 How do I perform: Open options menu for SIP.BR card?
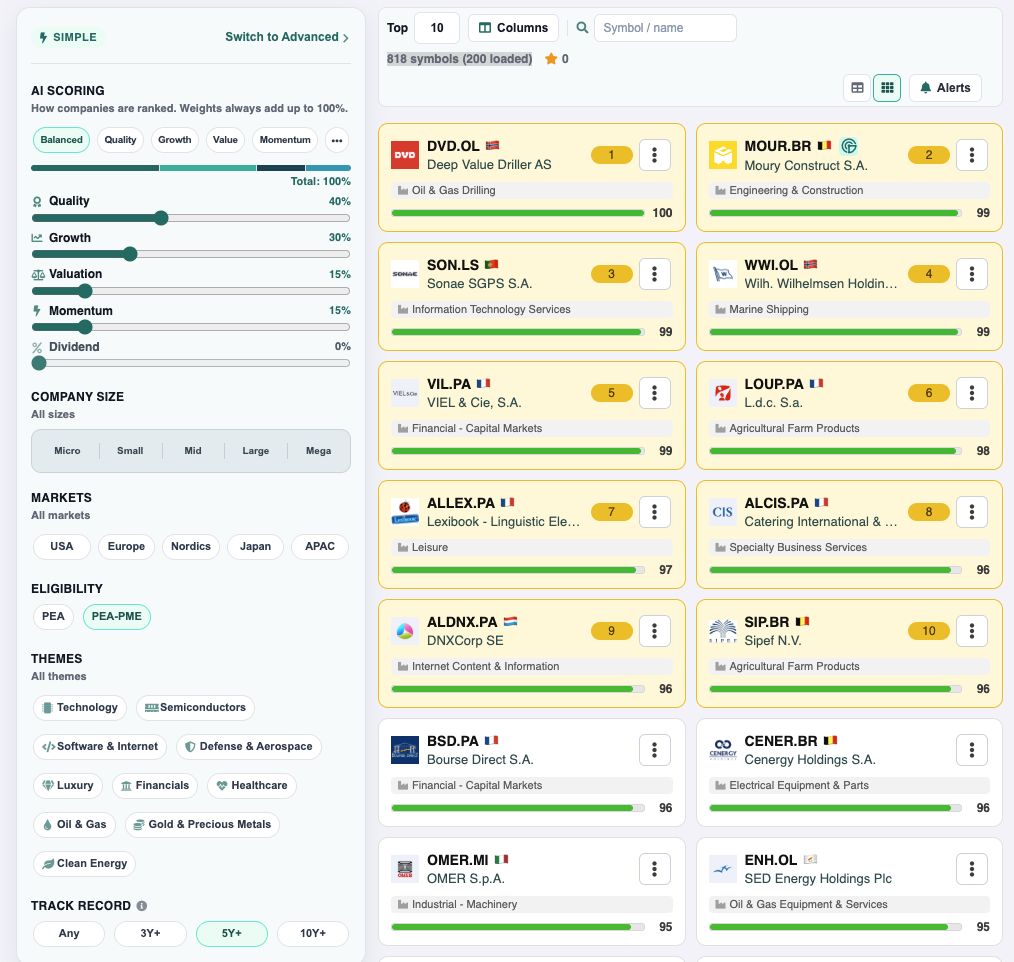tap(971, 631)
